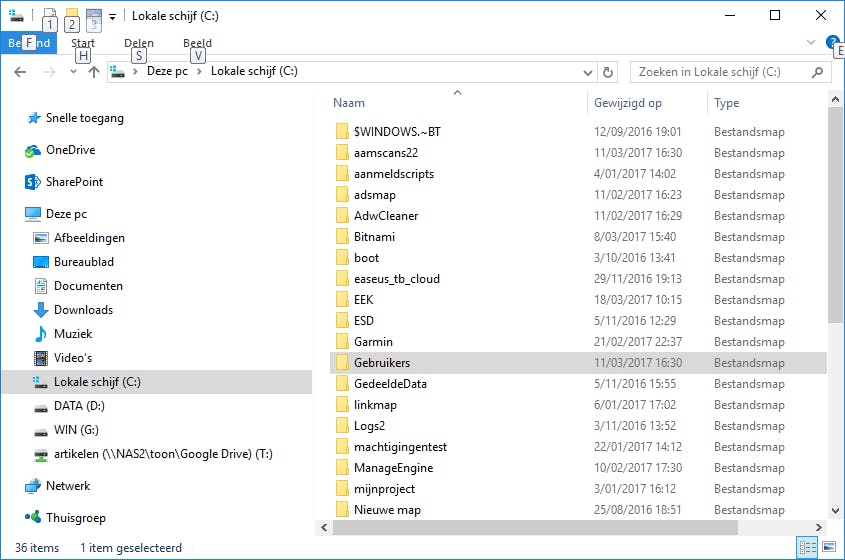This screenshot has height=560, width=845.
Task: Open the Start ribbon tab
Action: click(83, 43)
